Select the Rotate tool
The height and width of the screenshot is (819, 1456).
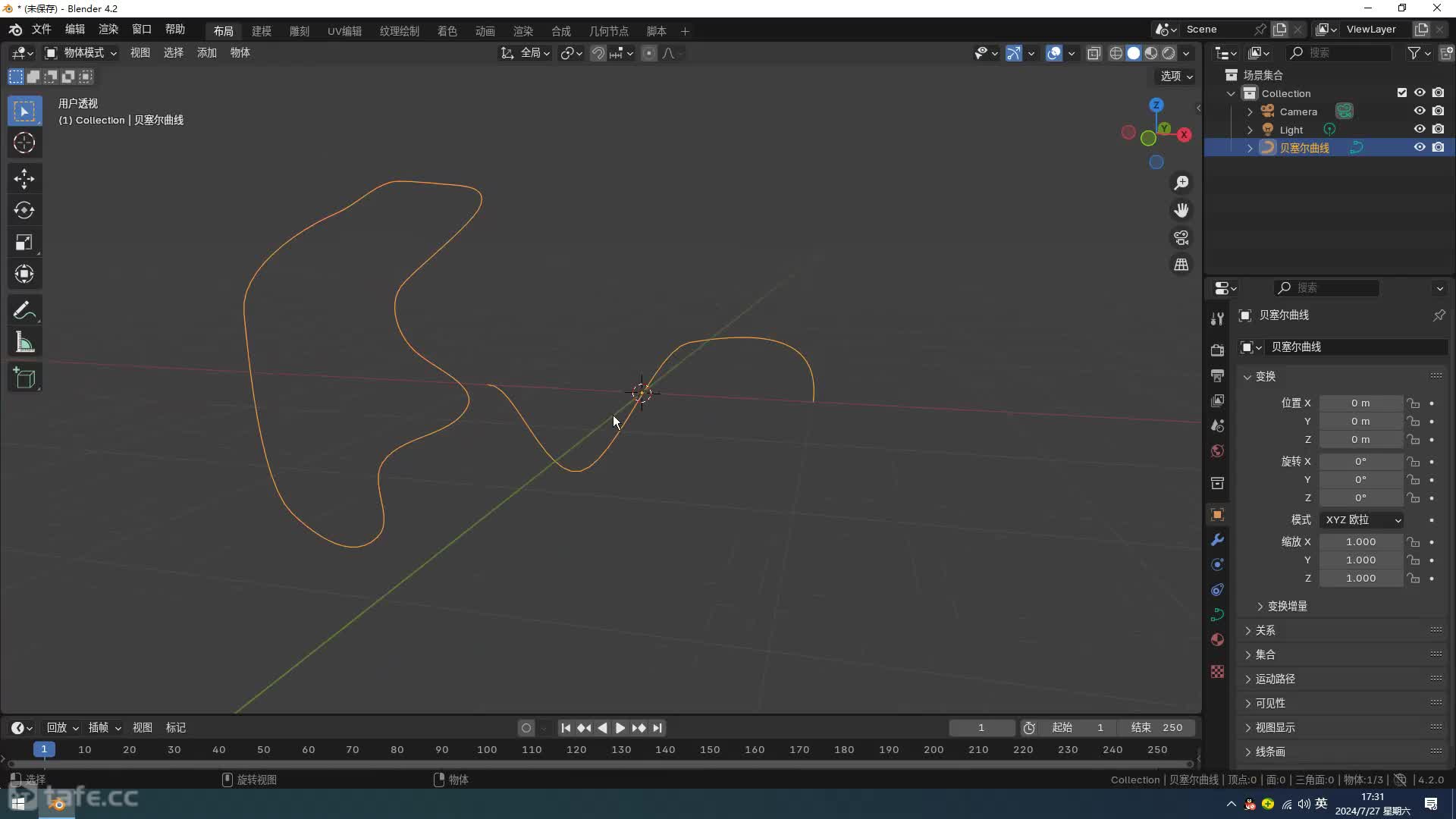pyautogui.click(x=24, y=210)
